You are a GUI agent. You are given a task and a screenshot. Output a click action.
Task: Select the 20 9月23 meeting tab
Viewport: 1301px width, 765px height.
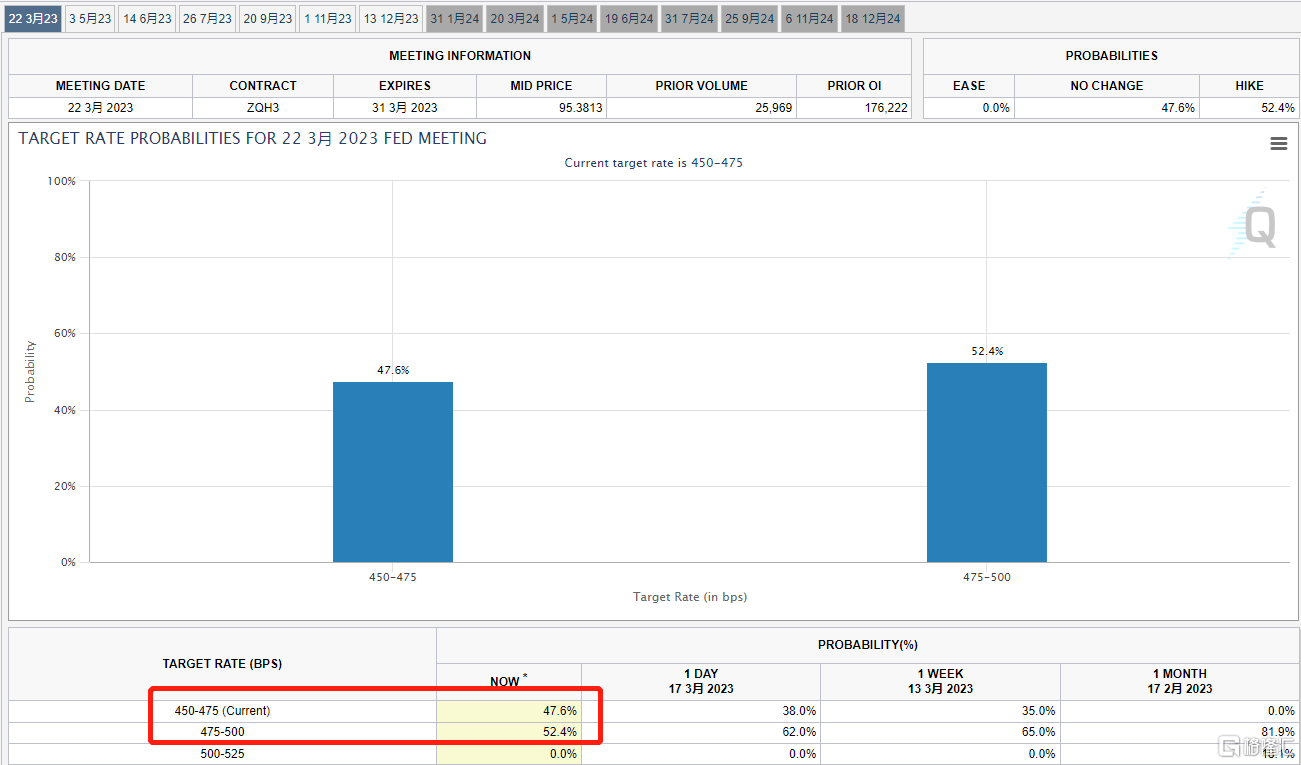point(267,18)
